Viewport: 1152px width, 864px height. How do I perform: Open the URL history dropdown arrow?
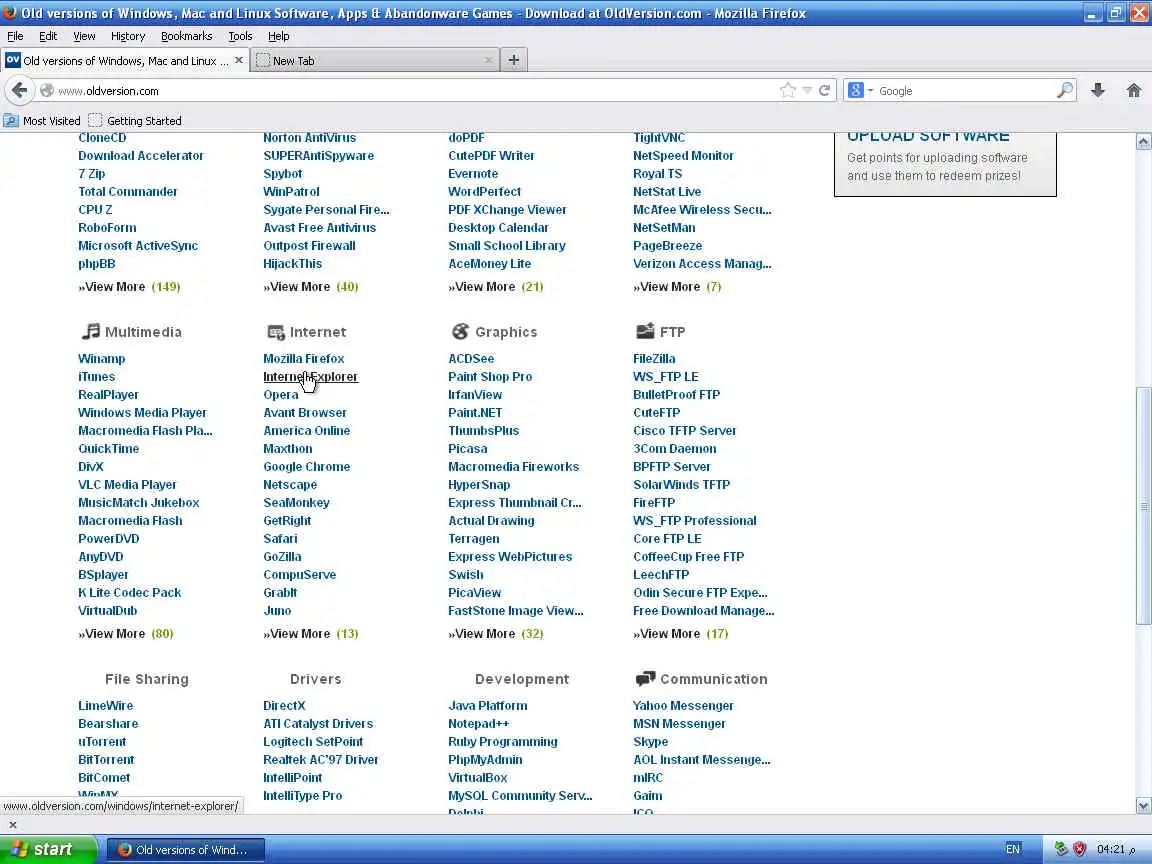click(x=807, y=90)
